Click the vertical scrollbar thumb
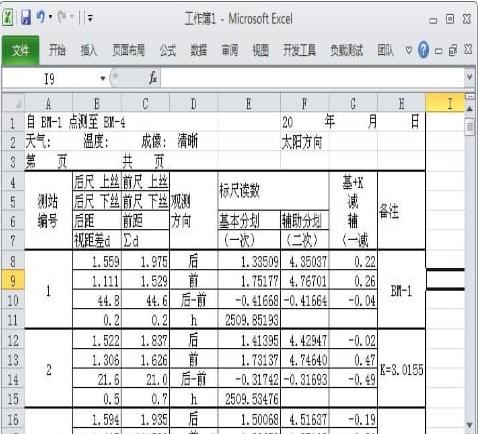This screenshot has width=478, height=434. (x=469, y=127)
